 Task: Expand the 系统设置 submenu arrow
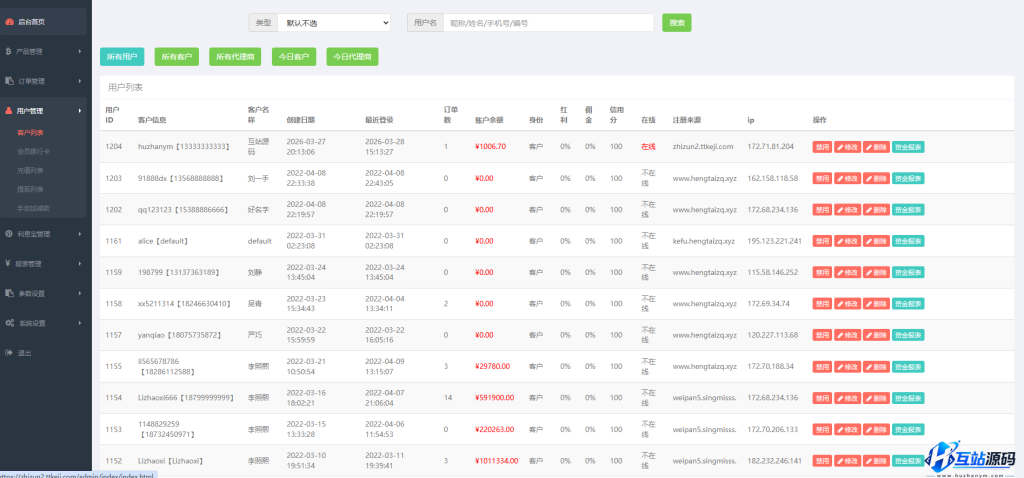[80, 323]
